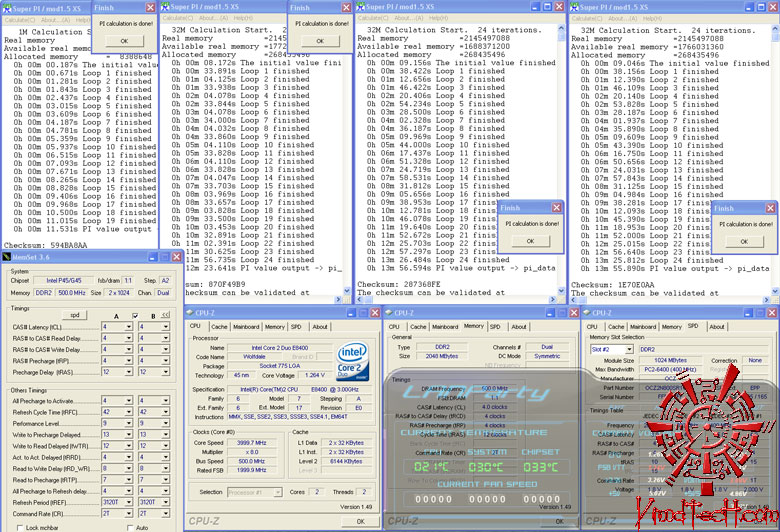This screenshot has height=532, width=780.
Task: Click the Intel Core 2 Duo logo in CPU-Z
Action: point(352,362)
